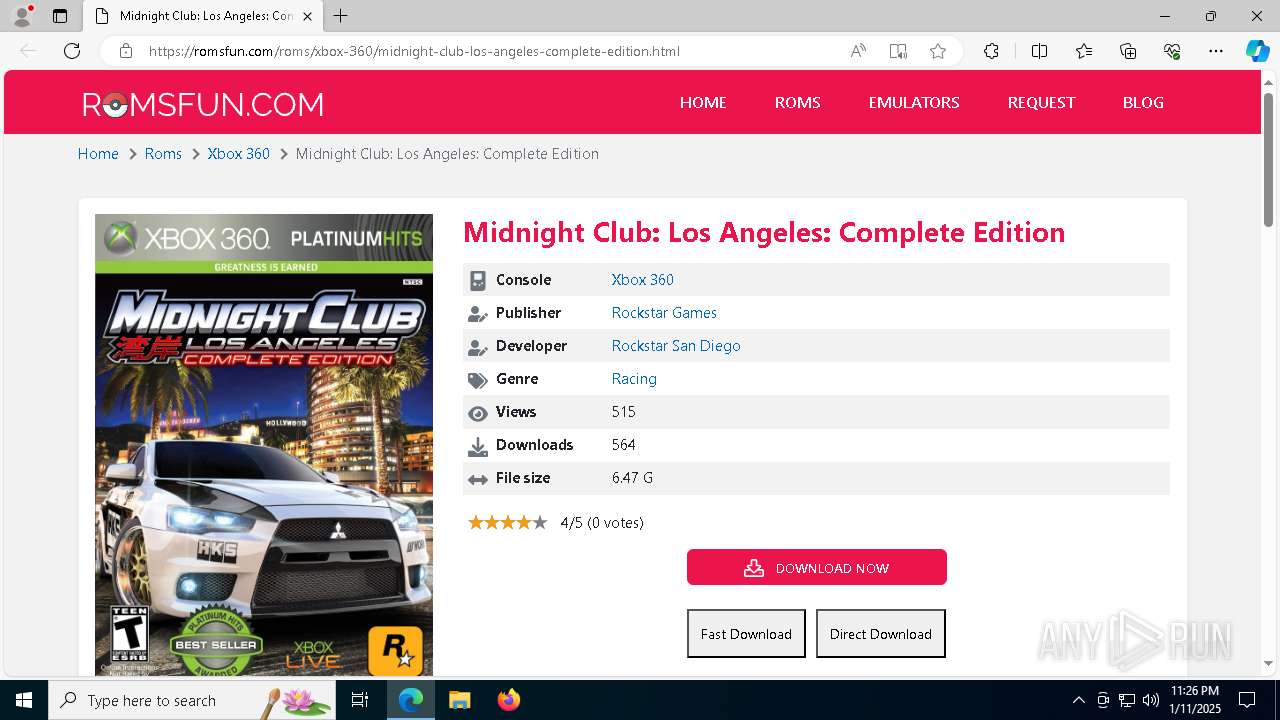Open network status tray icon

1127,700
